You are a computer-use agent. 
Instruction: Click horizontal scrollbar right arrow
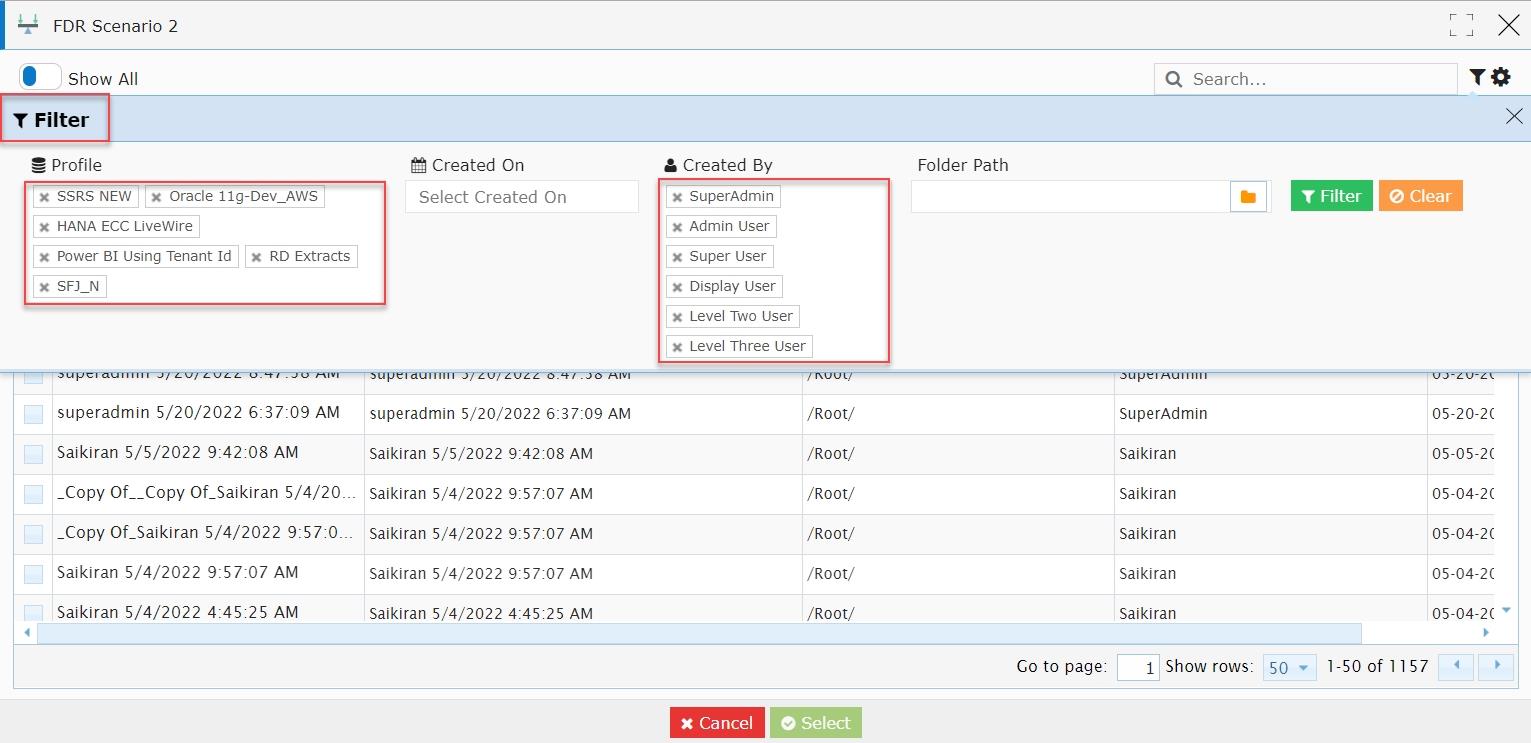1486,633
